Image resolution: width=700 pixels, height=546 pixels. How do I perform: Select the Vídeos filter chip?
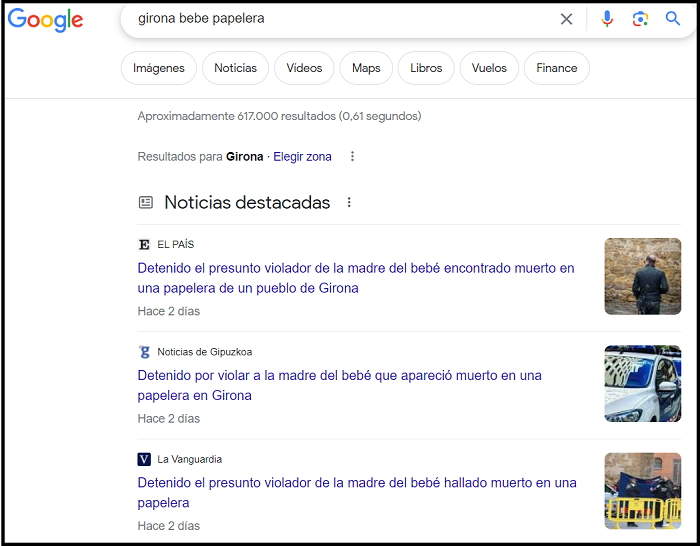(x=304, y=68)
